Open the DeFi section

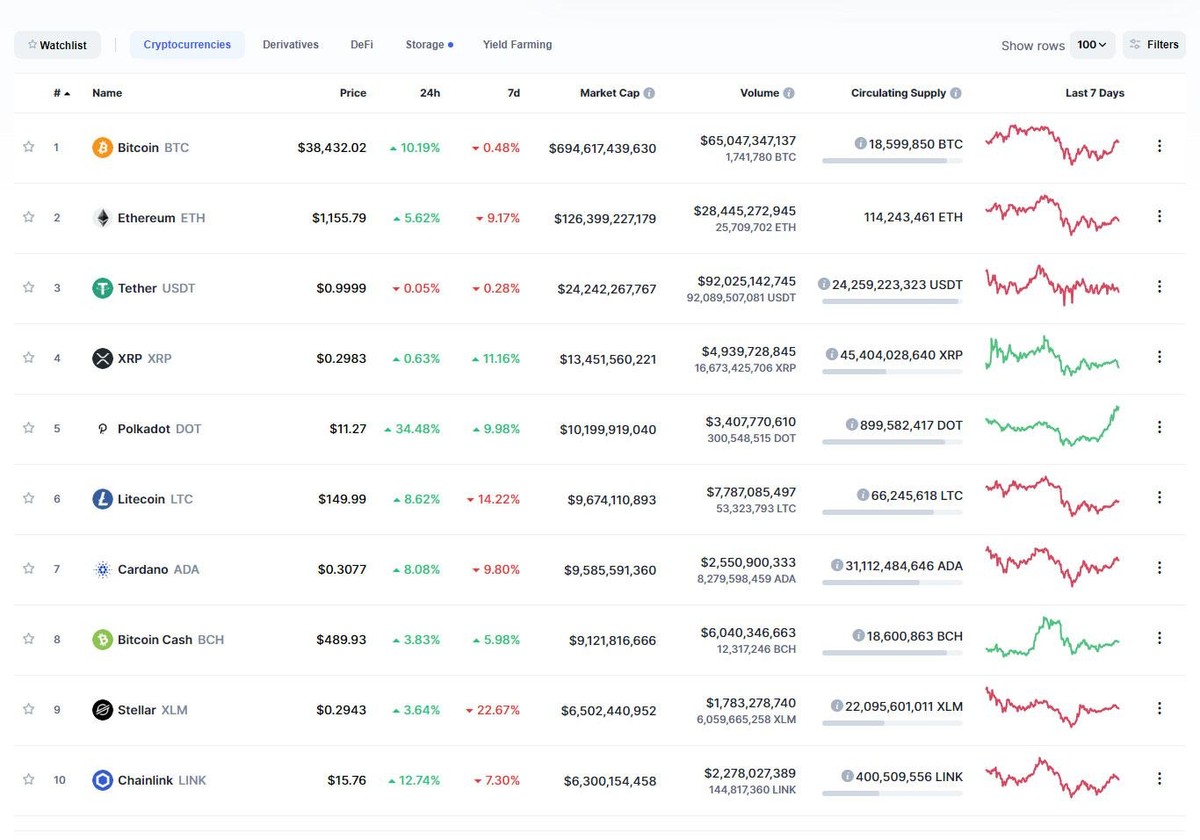361,44
